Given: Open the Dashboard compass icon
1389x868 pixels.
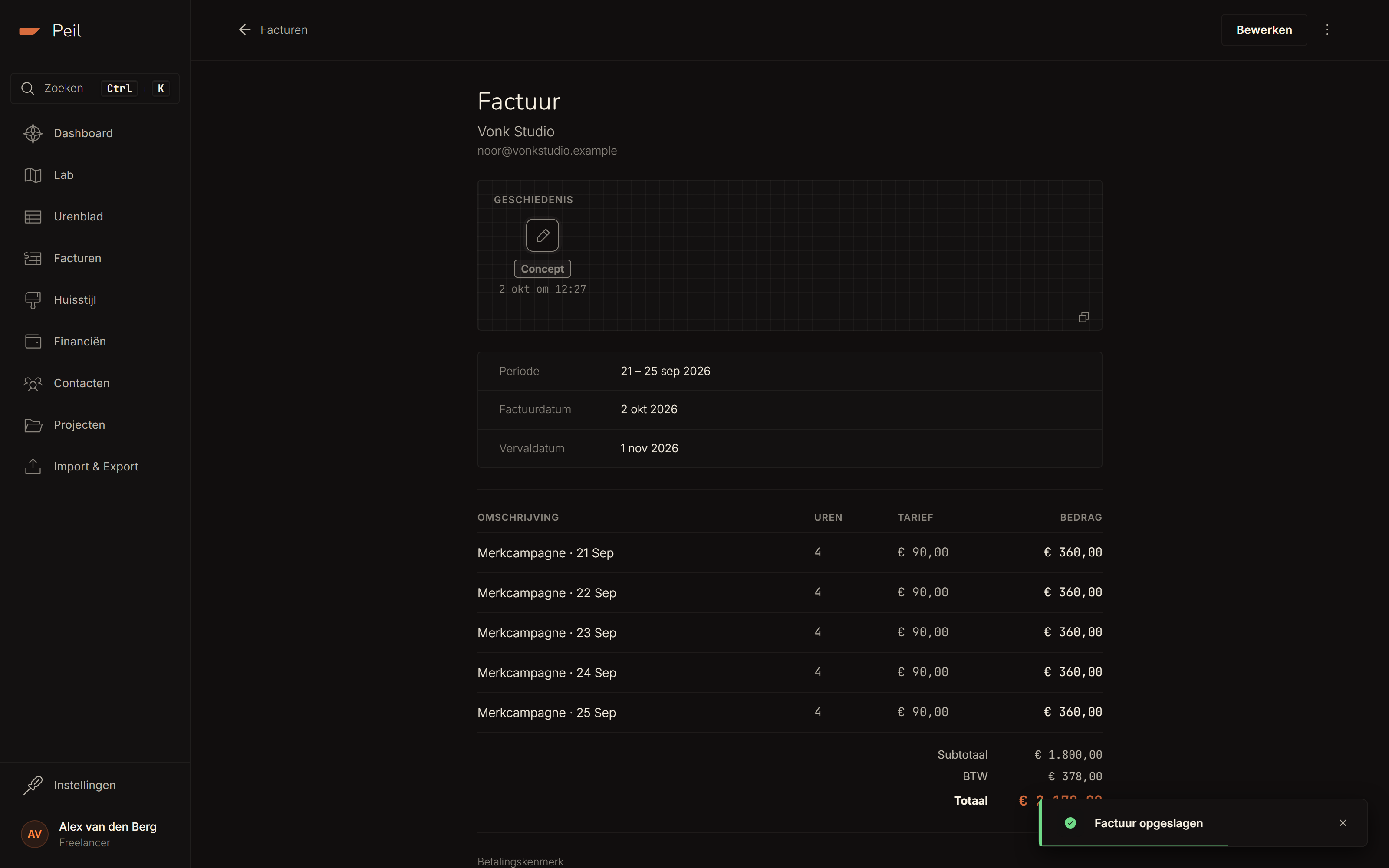Looking at the screenshot, I should pyautogui.click(x=33, y=133).
